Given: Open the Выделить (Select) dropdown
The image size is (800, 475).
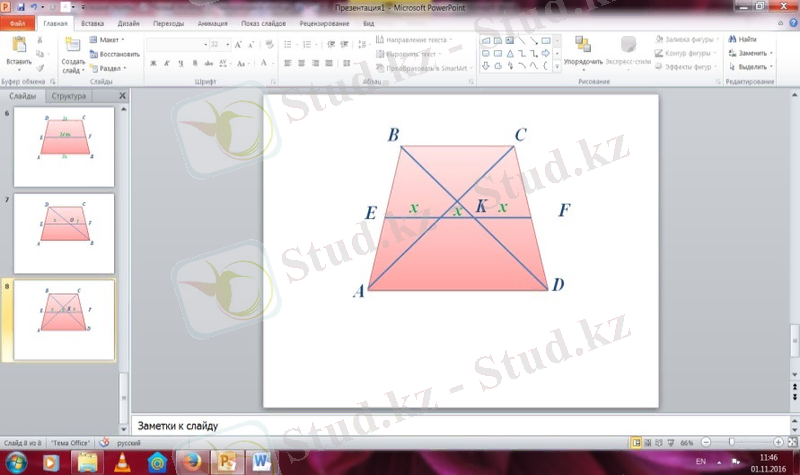Looking at the screenshot, I should coord(752,67).
